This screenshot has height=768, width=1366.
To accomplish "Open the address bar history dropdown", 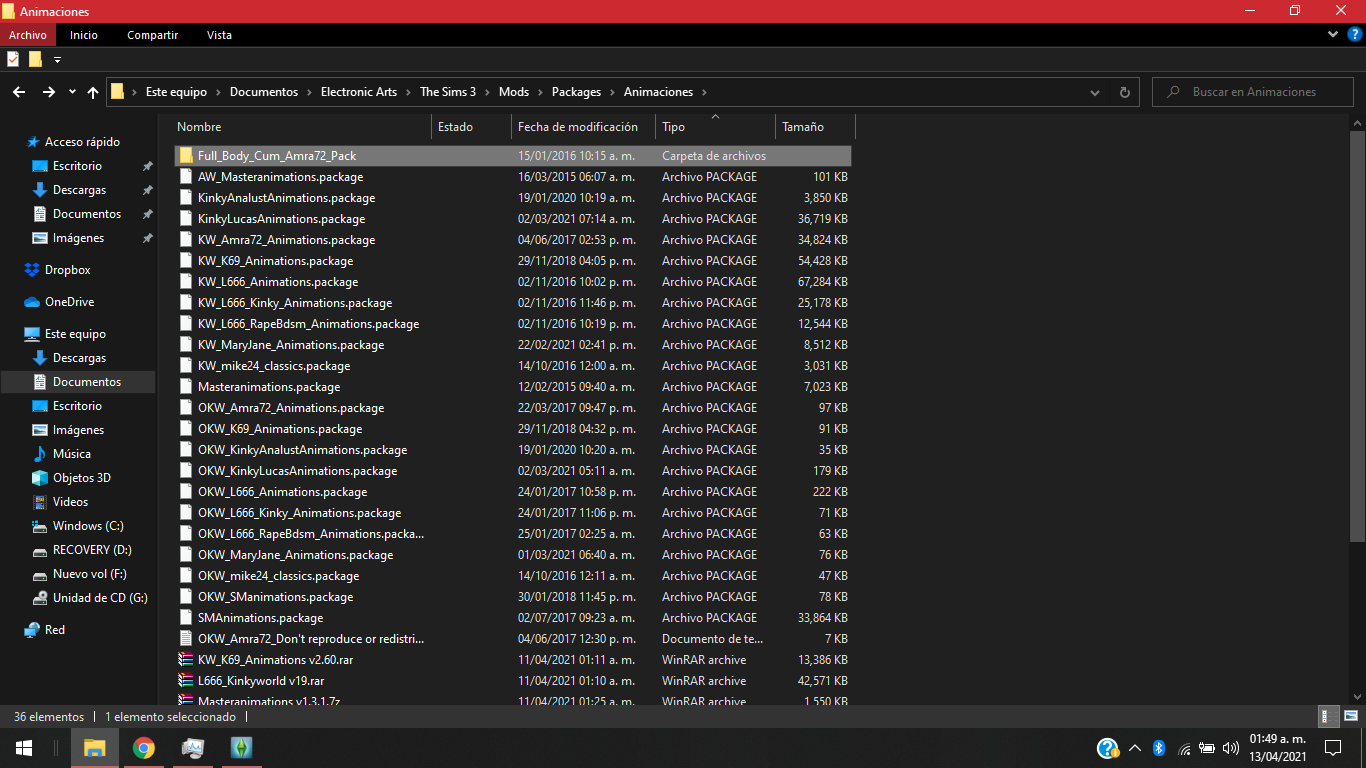I will 1095,92.
